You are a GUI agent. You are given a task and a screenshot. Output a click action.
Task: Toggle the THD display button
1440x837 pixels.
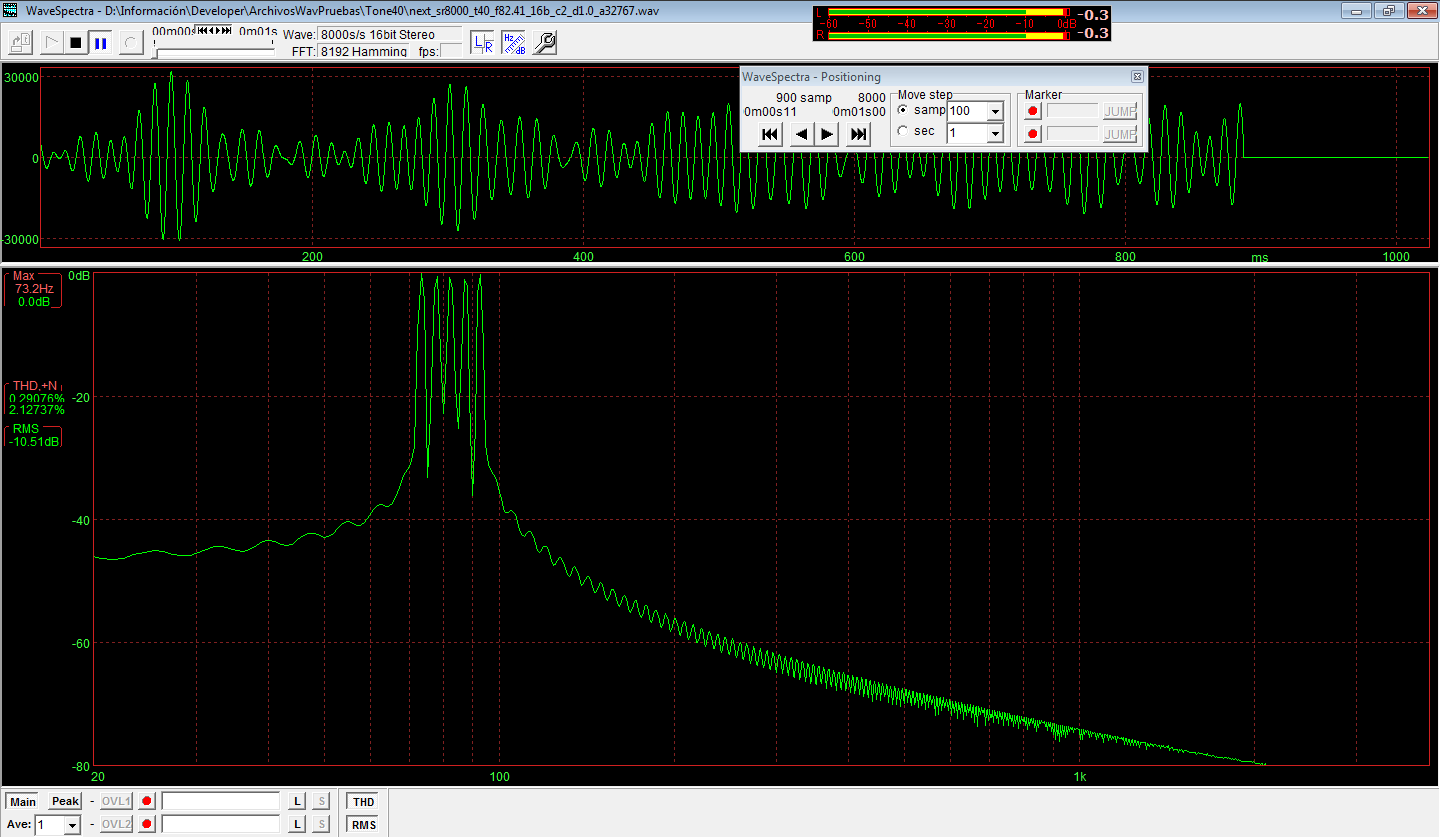pyautogui.click(x=363, y=801)
